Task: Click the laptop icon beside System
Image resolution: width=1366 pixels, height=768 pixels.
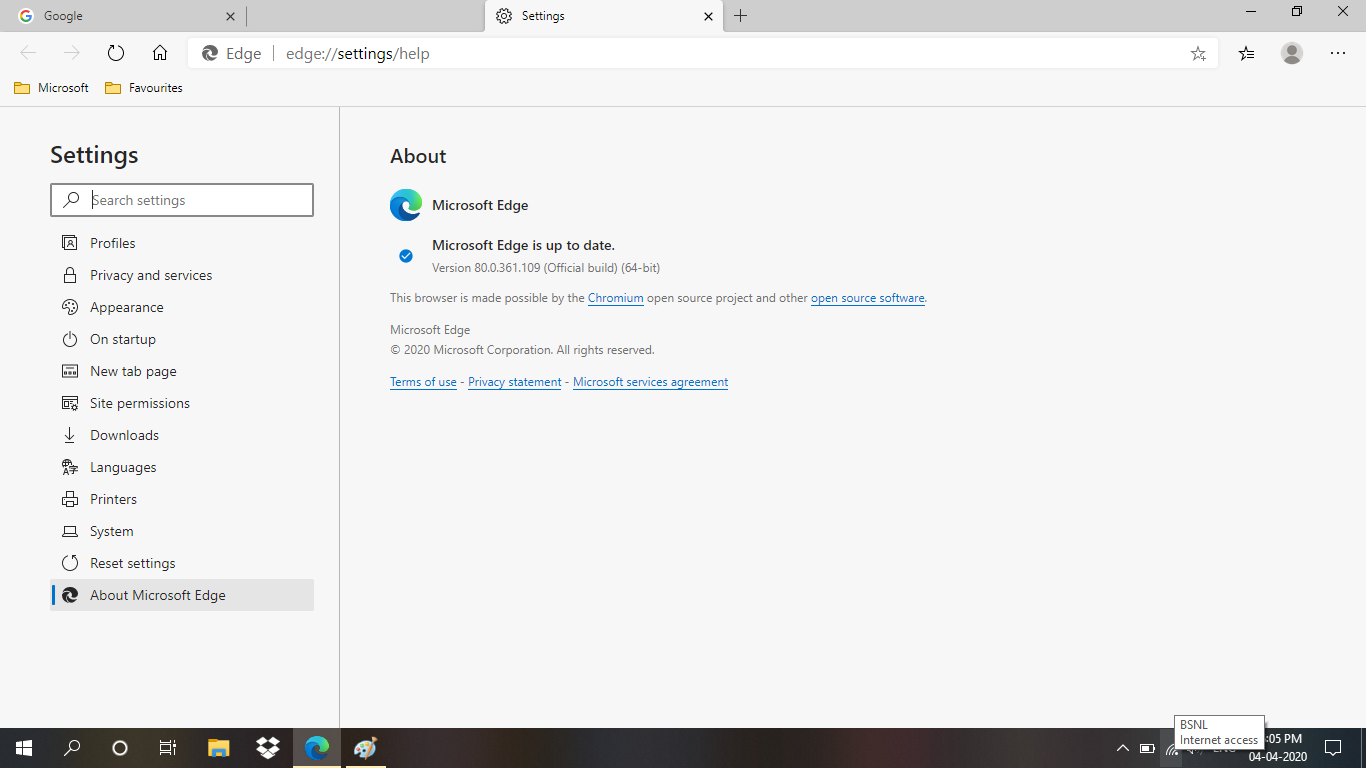Action: click(x=70, y=531)
